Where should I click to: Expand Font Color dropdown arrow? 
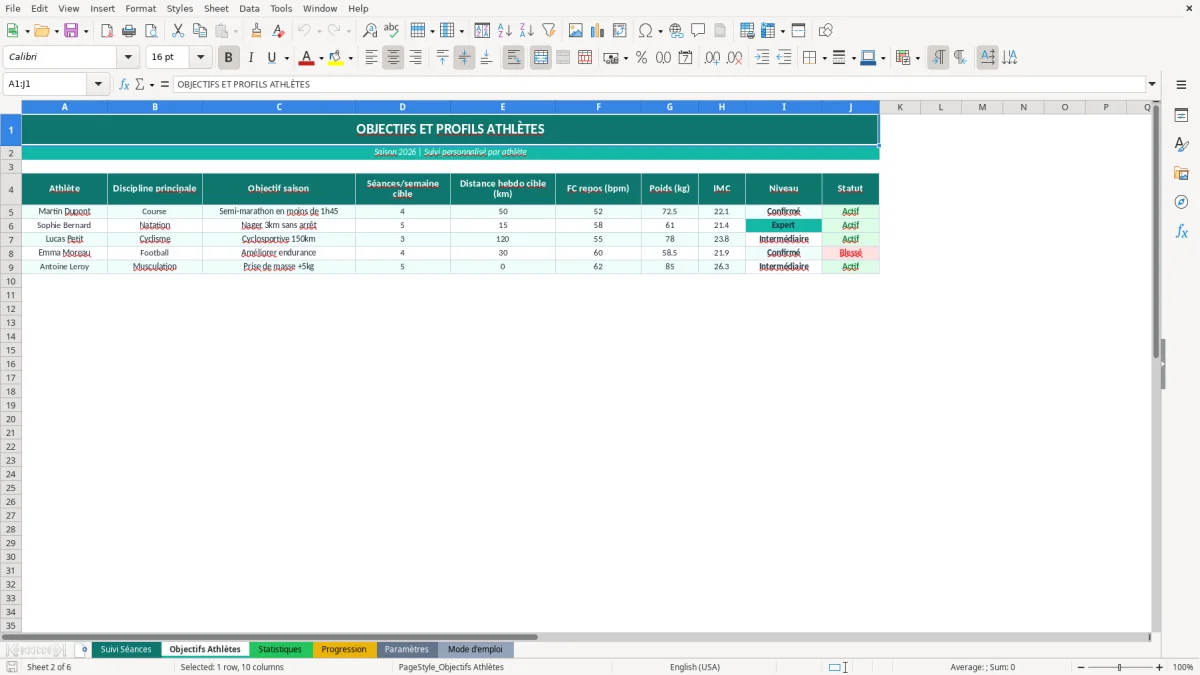click(x=321, y=58)
